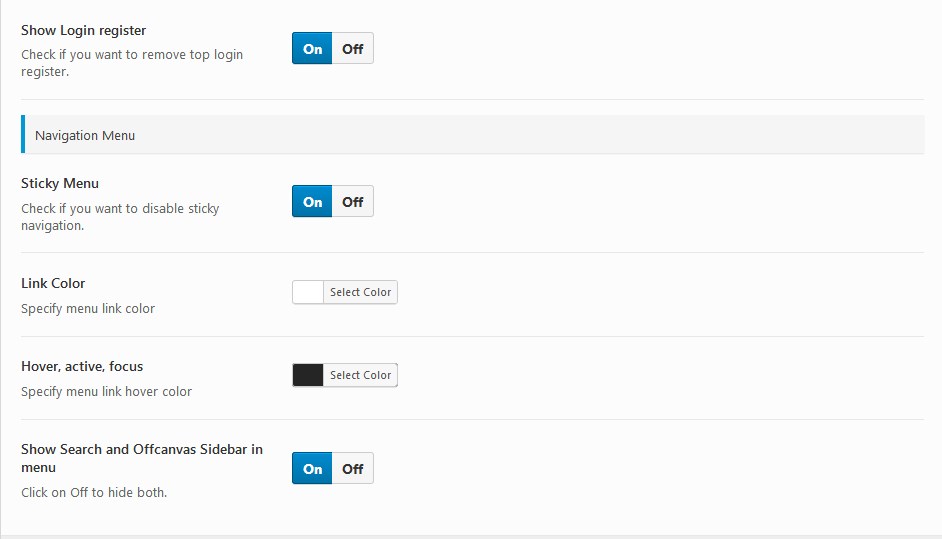Click the 'Click on Off to hide both' text
This screenshot has height=539, width=942.
point(94,492)
